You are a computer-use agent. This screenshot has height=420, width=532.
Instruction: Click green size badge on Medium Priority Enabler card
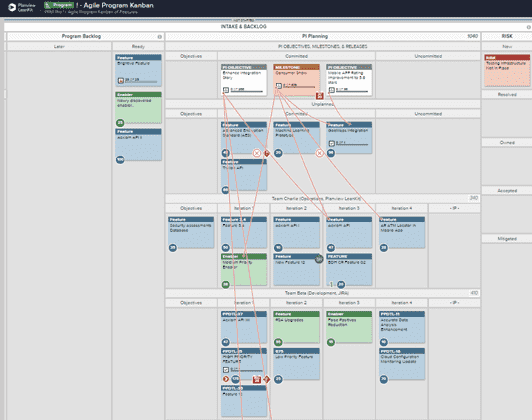click(225, 285)
